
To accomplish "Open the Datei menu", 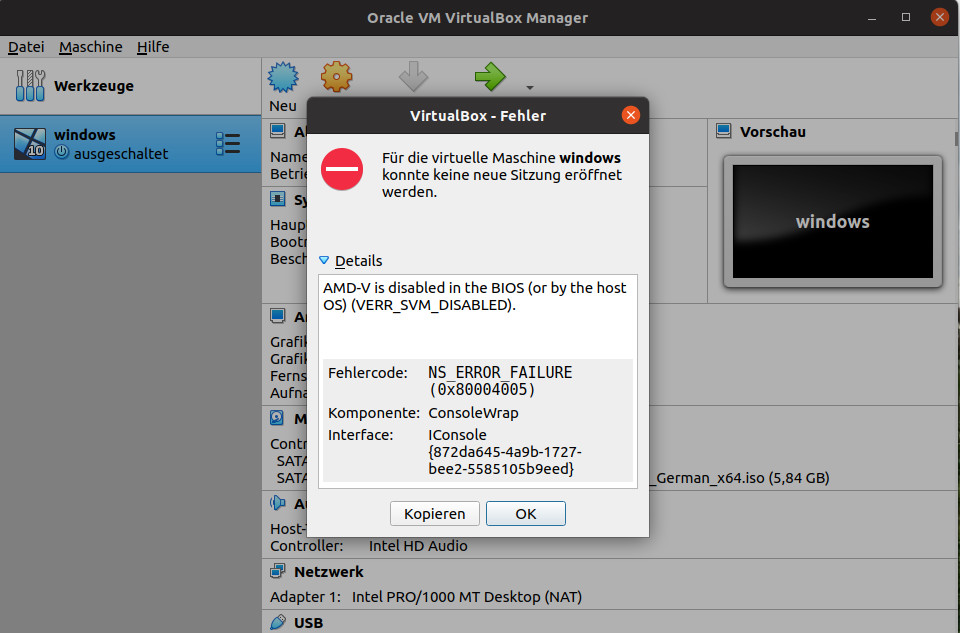I will coord(26,47).
